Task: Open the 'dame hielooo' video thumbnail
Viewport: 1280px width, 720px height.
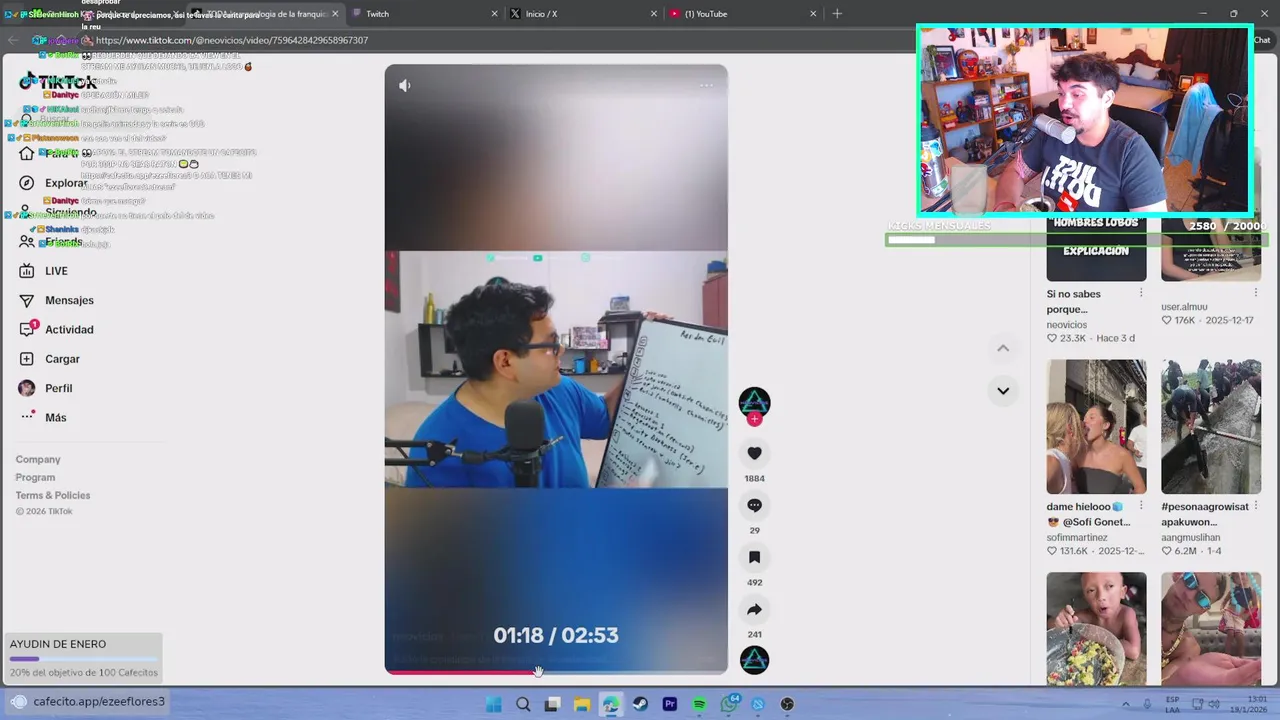Action: click(x=1096, y=427)
